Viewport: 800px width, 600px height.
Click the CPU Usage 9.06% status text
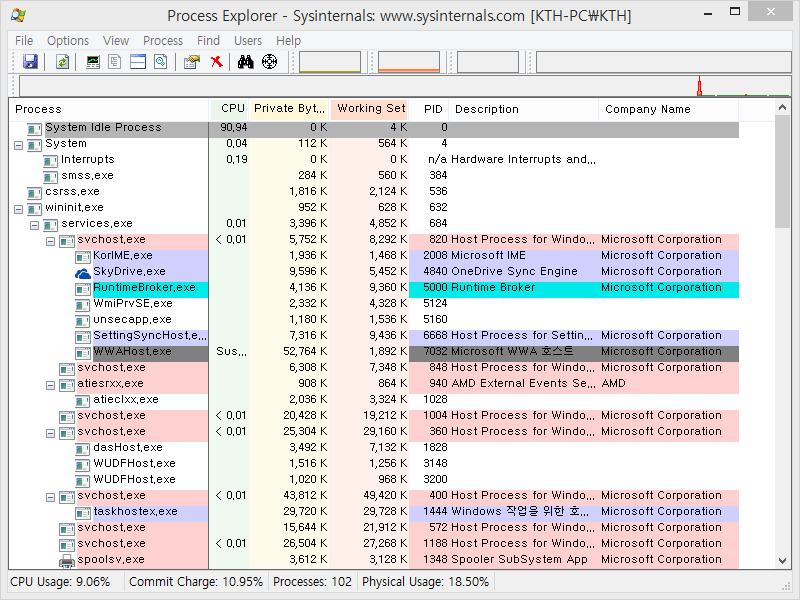[x=60, y=582]
